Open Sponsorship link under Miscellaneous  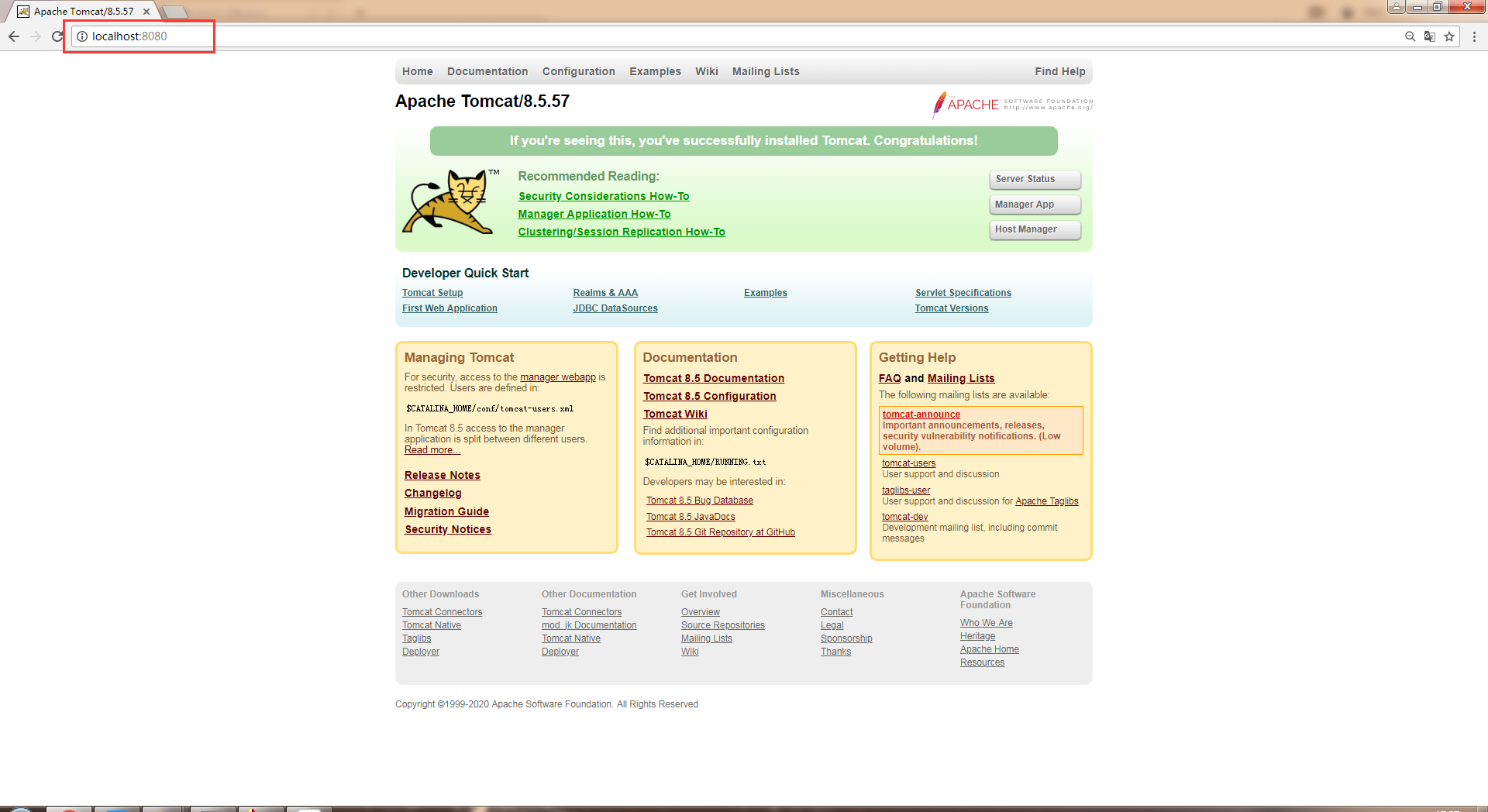tap(846, 638)
